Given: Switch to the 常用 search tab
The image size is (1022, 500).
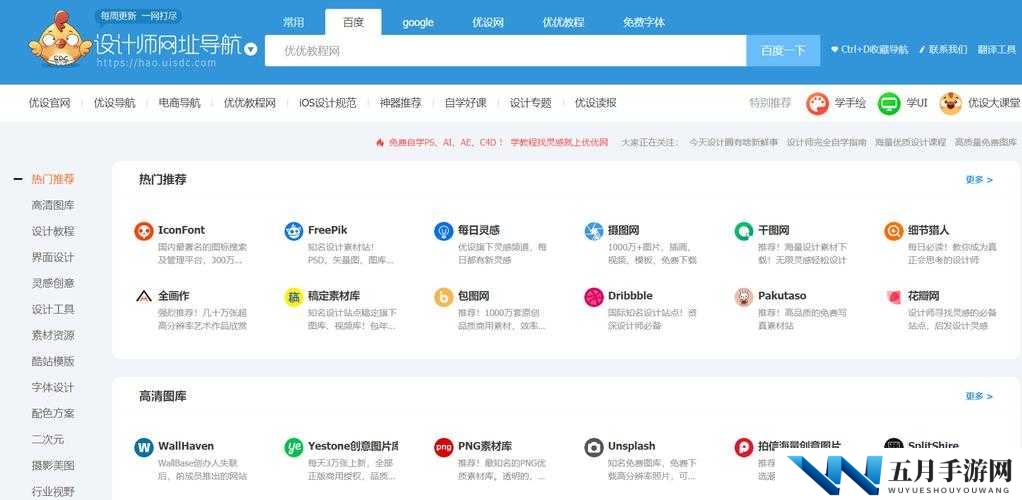Looking at the screenshot, I should 293,22.
